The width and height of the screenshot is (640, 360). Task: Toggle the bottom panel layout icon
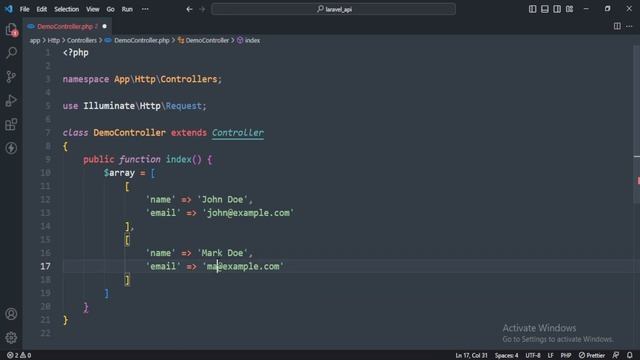[x=544, y=9]
